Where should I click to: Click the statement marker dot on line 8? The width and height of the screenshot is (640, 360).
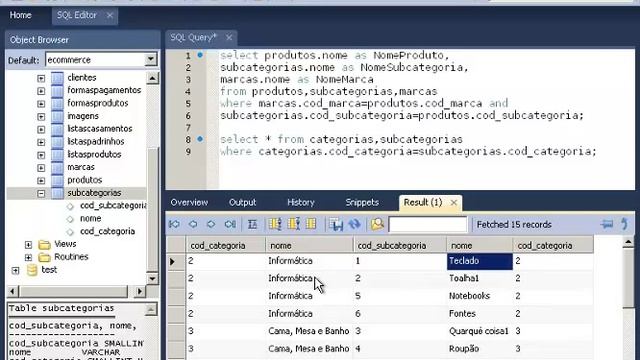point(200,139)
